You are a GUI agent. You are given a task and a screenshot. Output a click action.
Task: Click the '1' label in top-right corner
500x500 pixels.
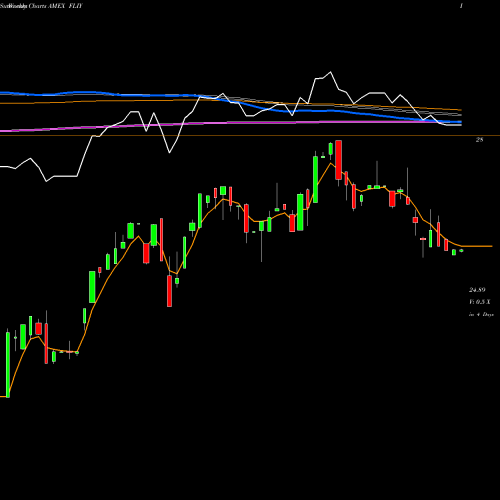click(461, 6)
